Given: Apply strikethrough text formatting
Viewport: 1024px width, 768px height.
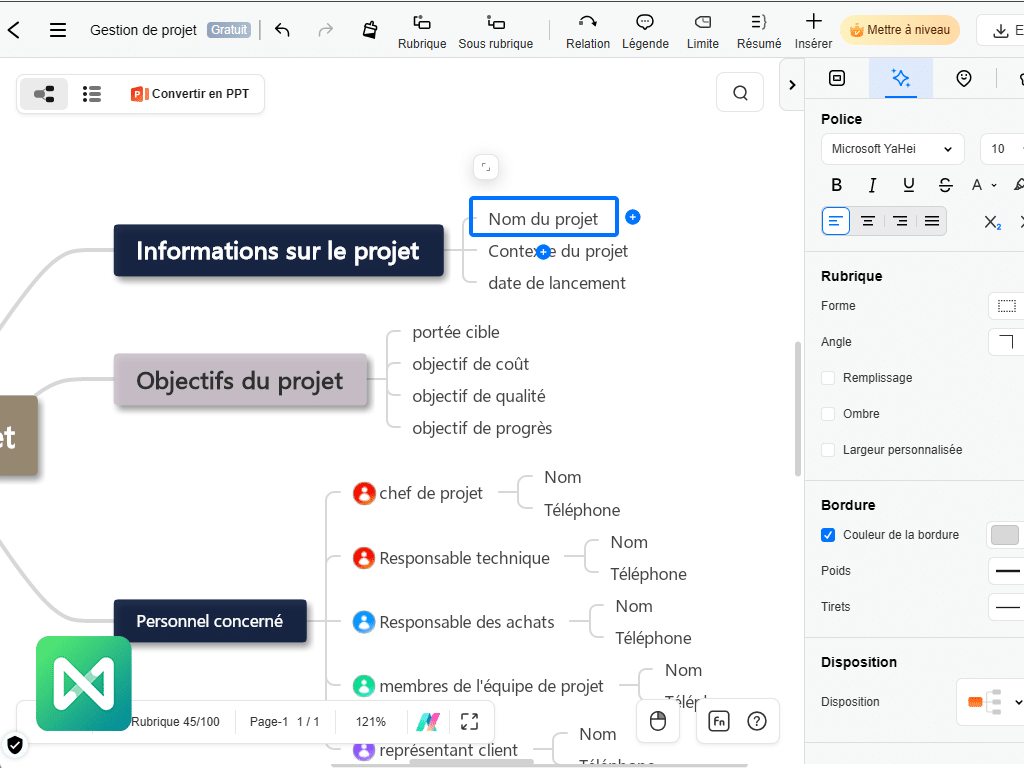Looking at the screenshot, I should [x=945, y=185].
